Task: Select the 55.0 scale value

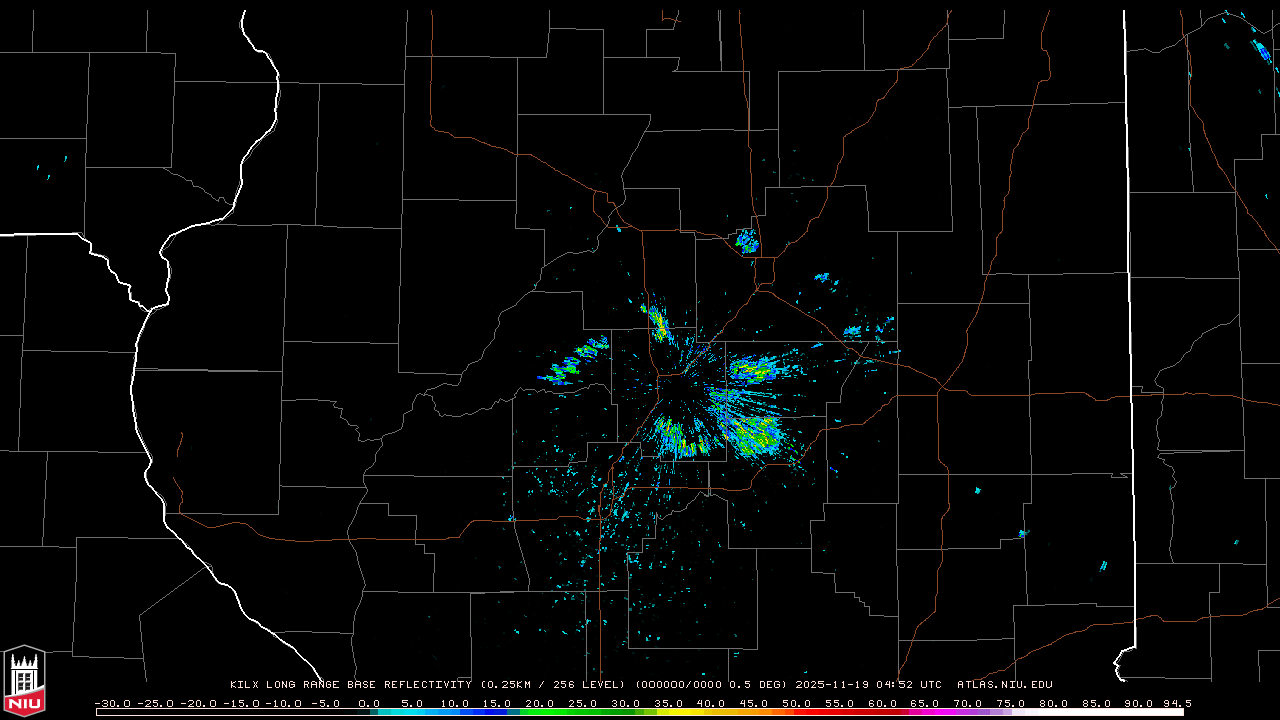Action: click(x=841, y=703)
